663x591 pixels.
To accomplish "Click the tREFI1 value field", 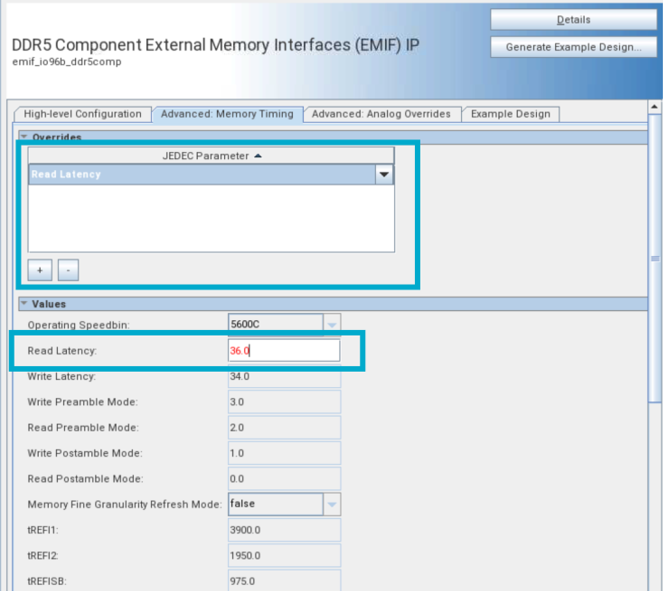I will [x=284, y=530].
